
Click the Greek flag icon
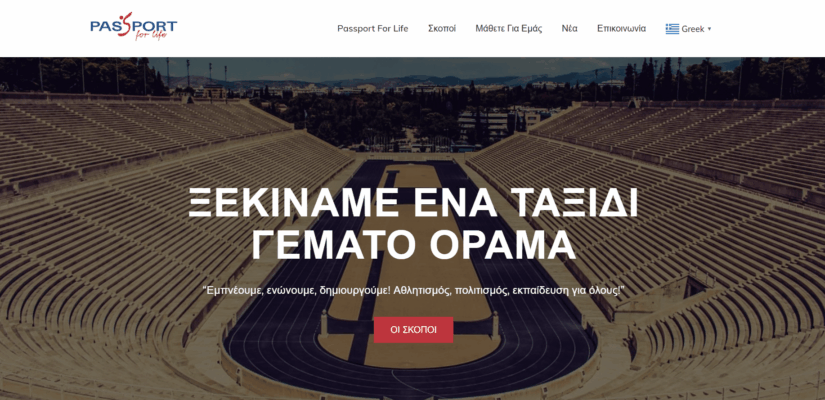(x=672, y=29)
